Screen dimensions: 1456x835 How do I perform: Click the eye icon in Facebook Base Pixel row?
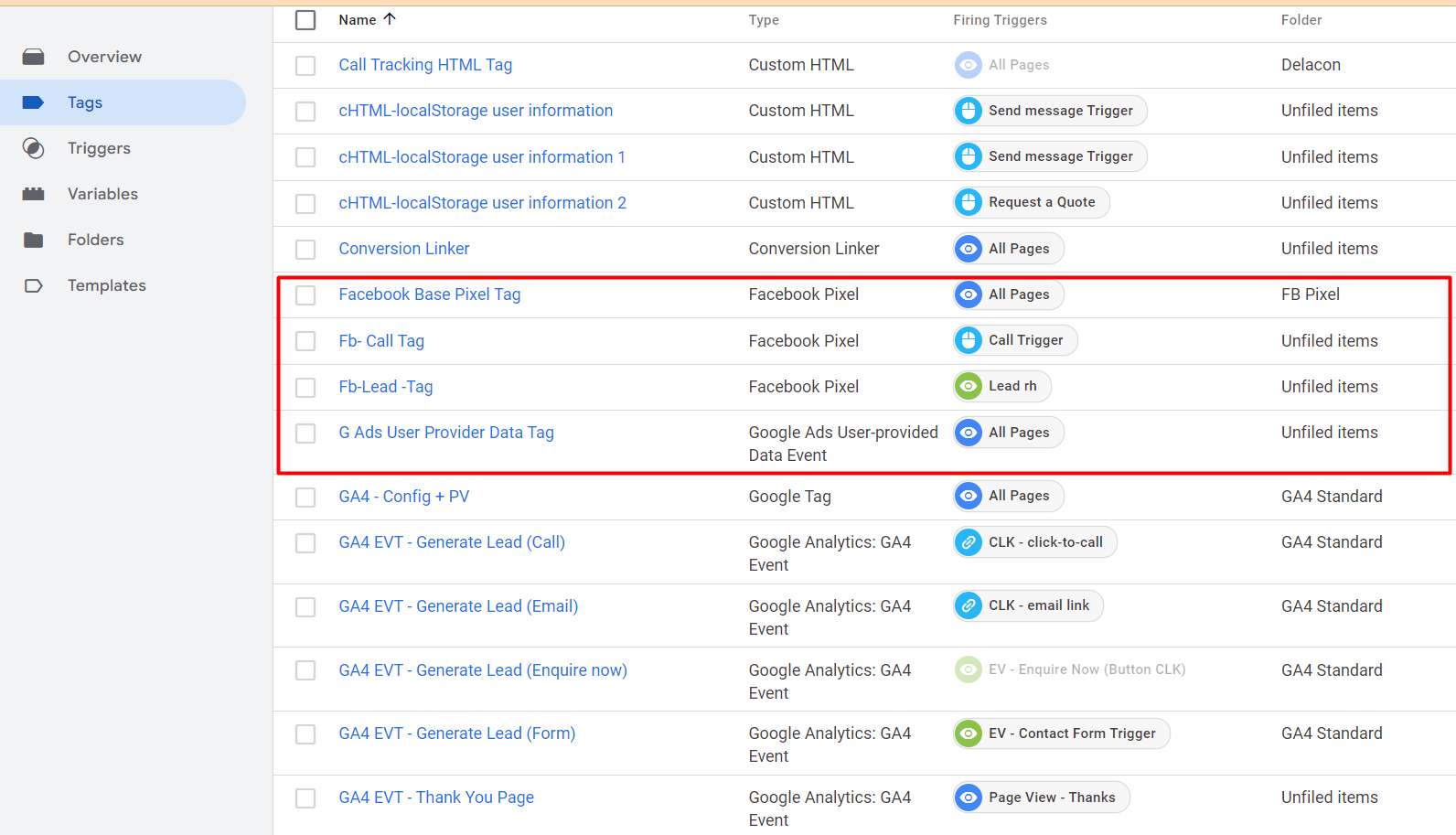pos(969,294)
